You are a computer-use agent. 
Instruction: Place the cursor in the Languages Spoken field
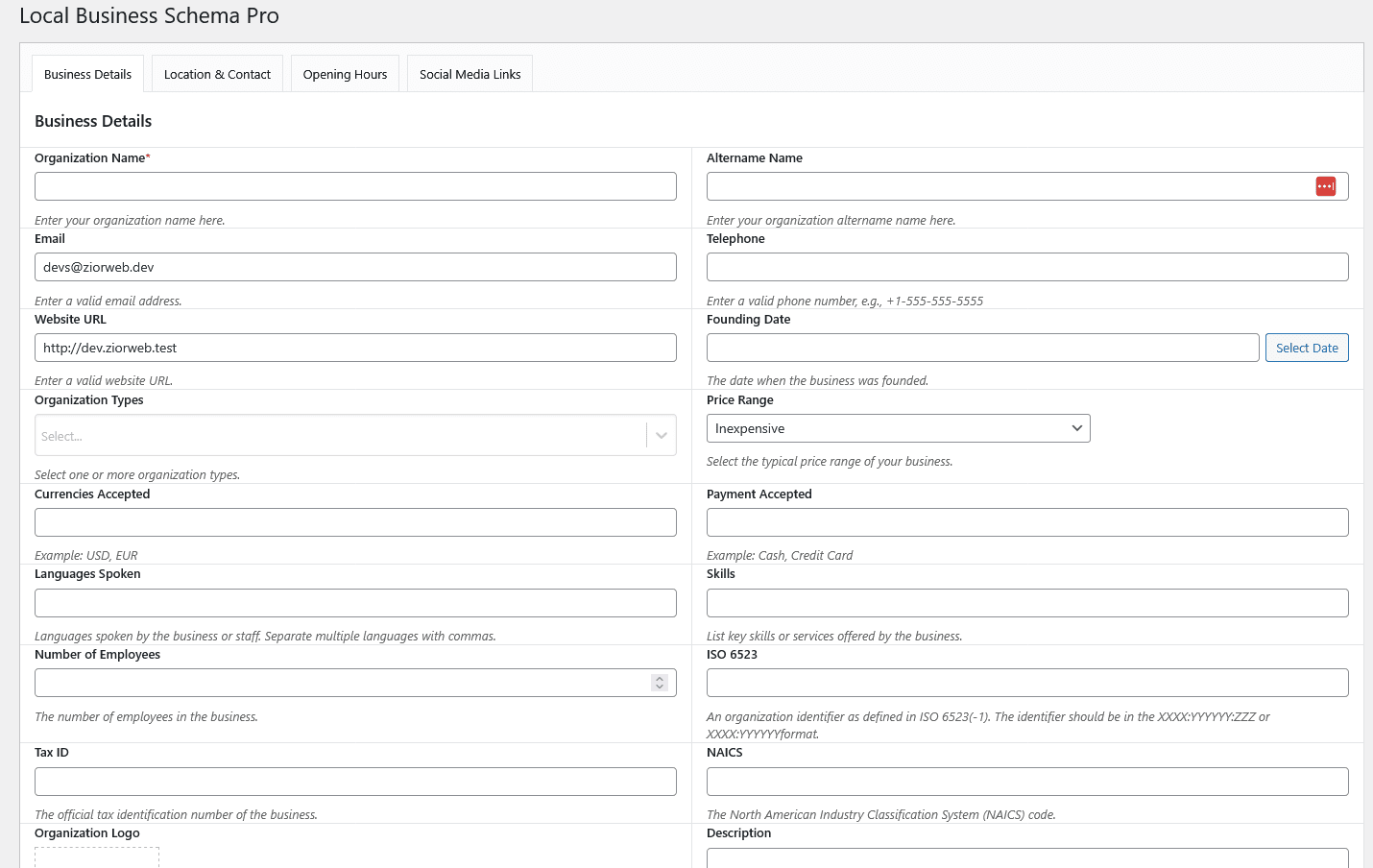[x=355, y=603]
